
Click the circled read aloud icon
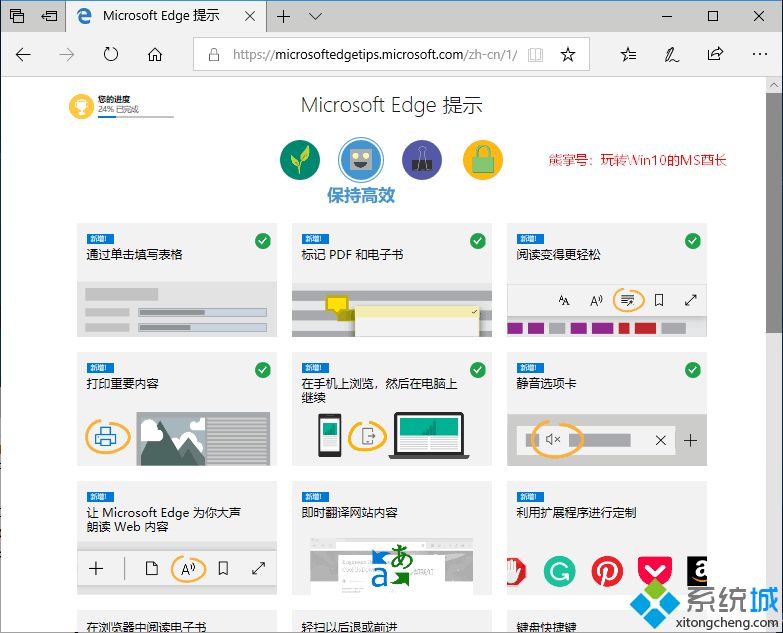coord(188,569)
